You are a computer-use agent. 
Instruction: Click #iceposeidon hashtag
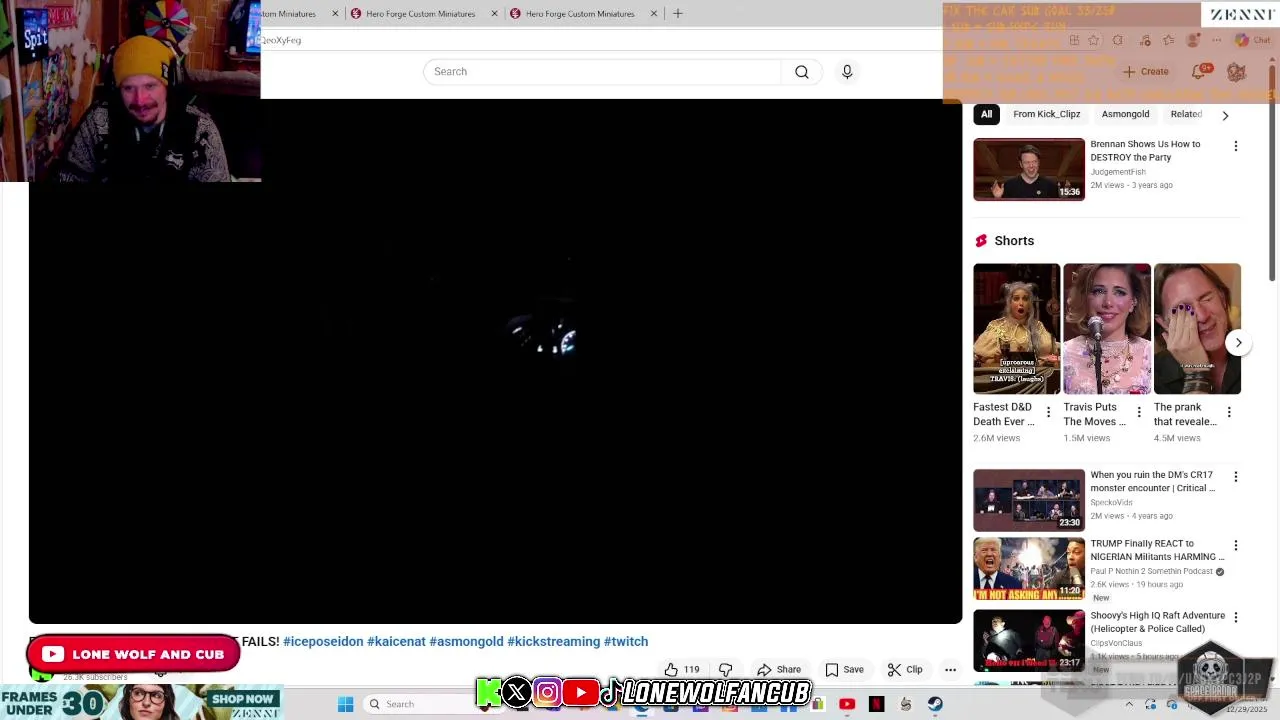coord(323,641)
